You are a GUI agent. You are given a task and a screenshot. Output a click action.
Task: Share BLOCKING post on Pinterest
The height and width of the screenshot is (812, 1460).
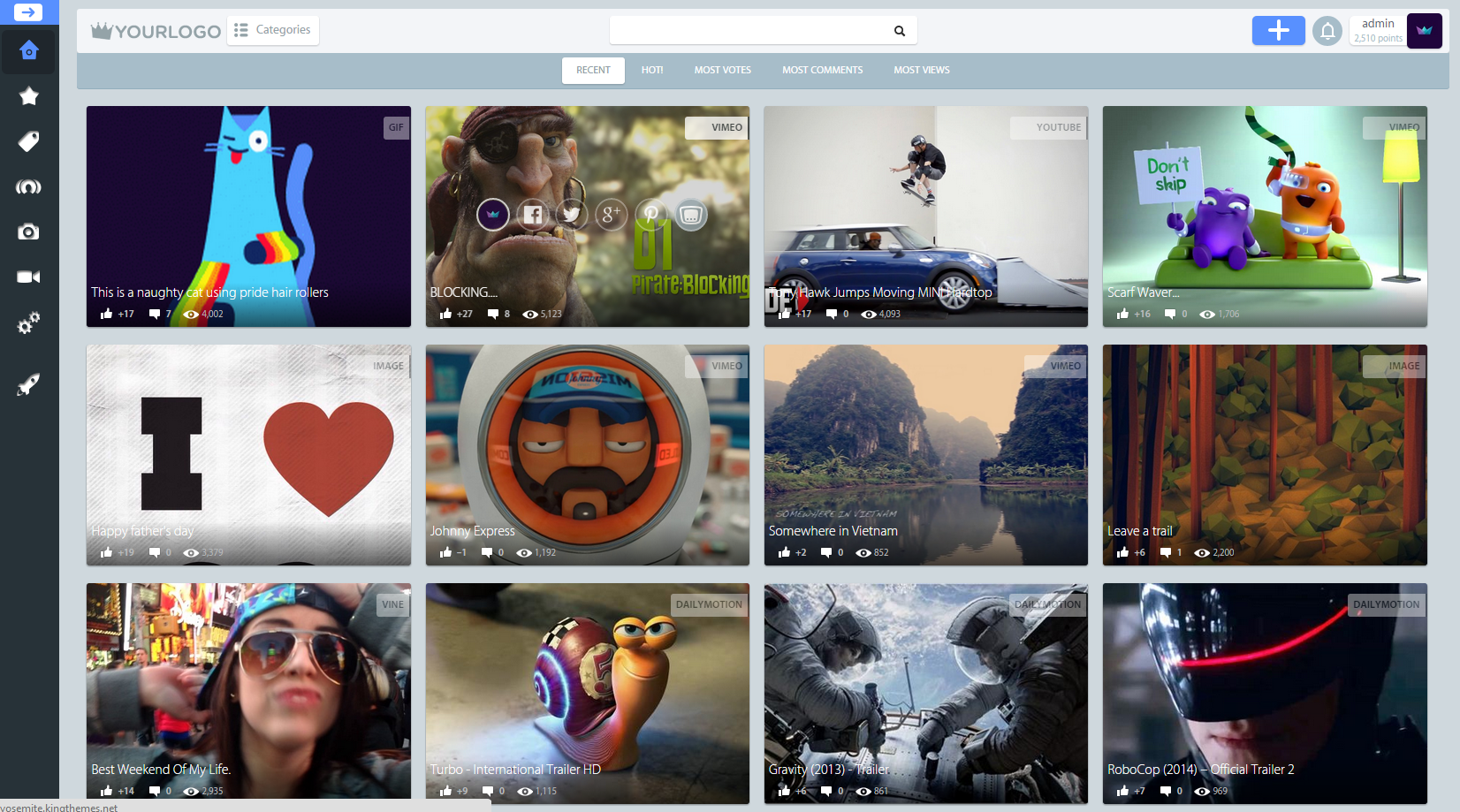650,214
